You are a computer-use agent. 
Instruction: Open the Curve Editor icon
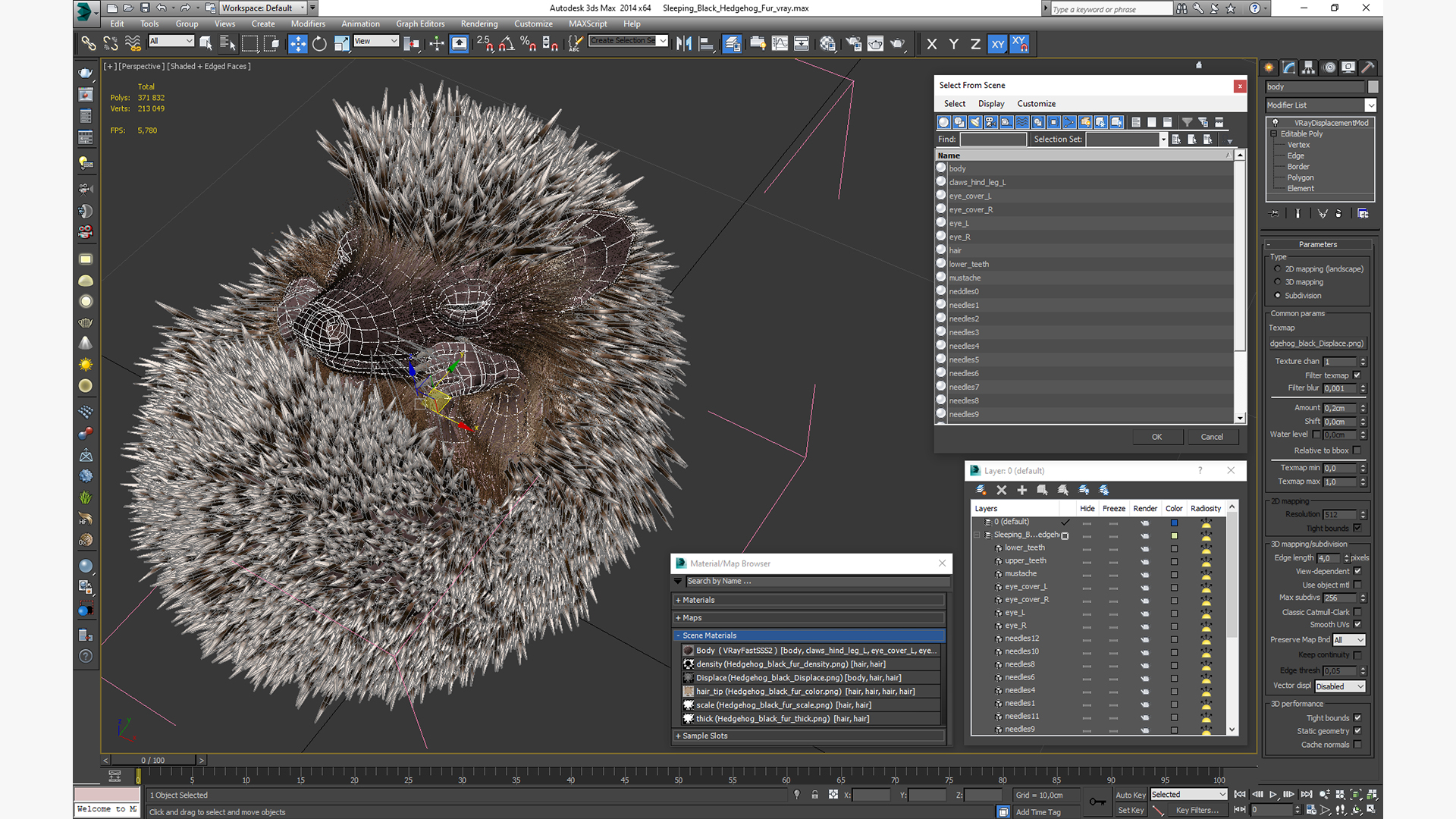pos(780,44)
